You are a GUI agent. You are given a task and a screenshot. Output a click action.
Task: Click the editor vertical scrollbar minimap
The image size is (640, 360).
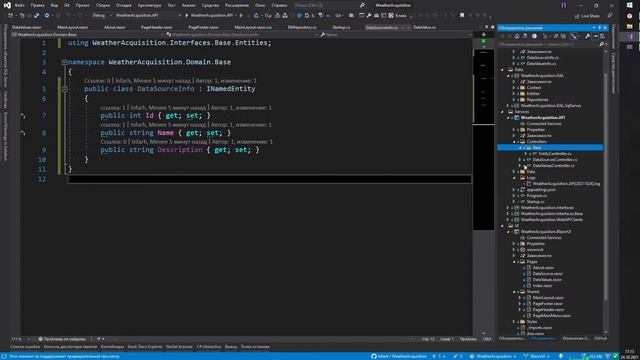[483, 139]
